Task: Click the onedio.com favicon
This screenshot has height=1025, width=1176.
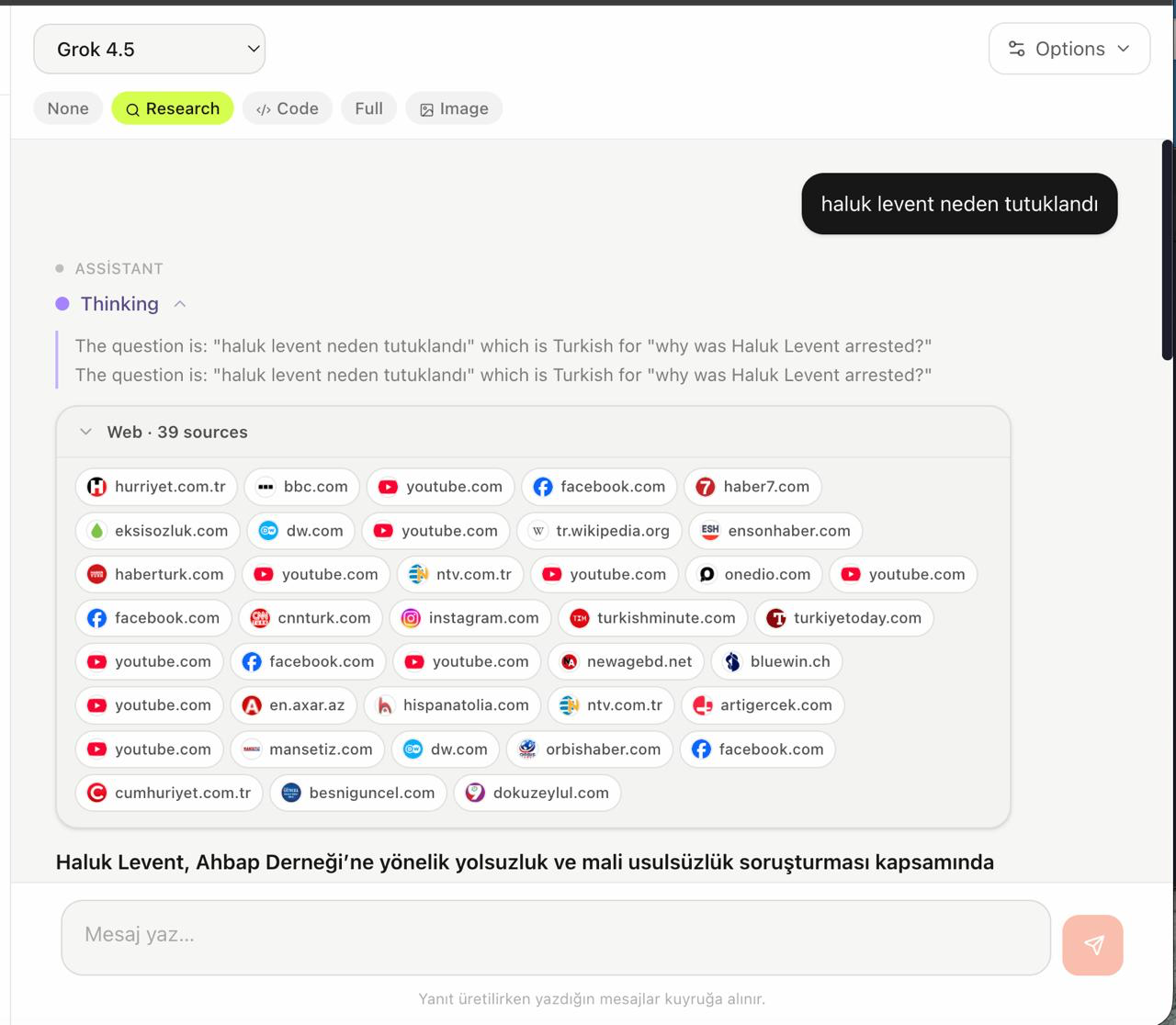Action: (x=707, y=574)
